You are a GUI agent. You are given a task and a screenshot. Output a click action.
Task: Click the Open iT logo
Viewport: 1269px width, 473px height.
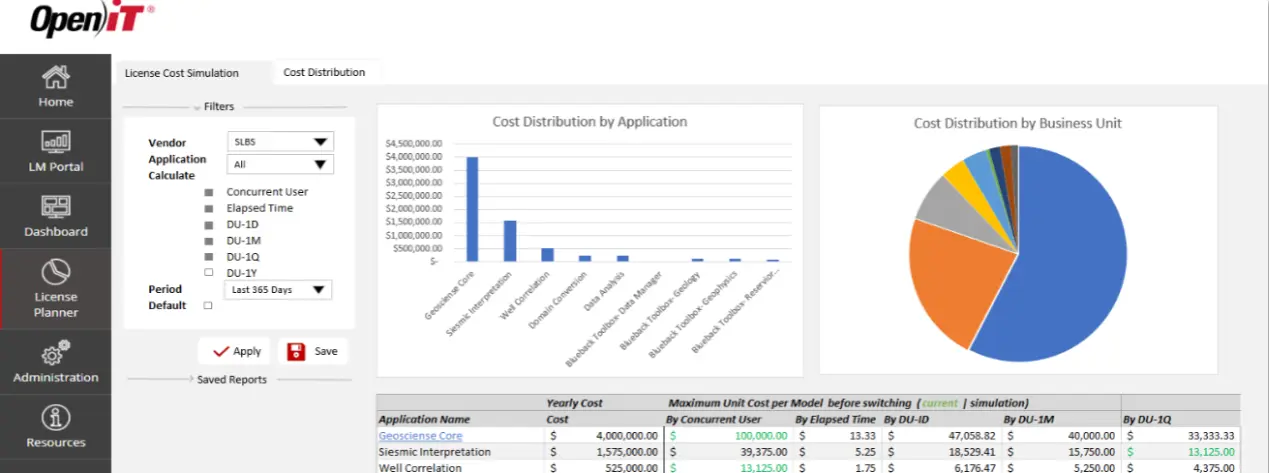[x=92, y=19]
